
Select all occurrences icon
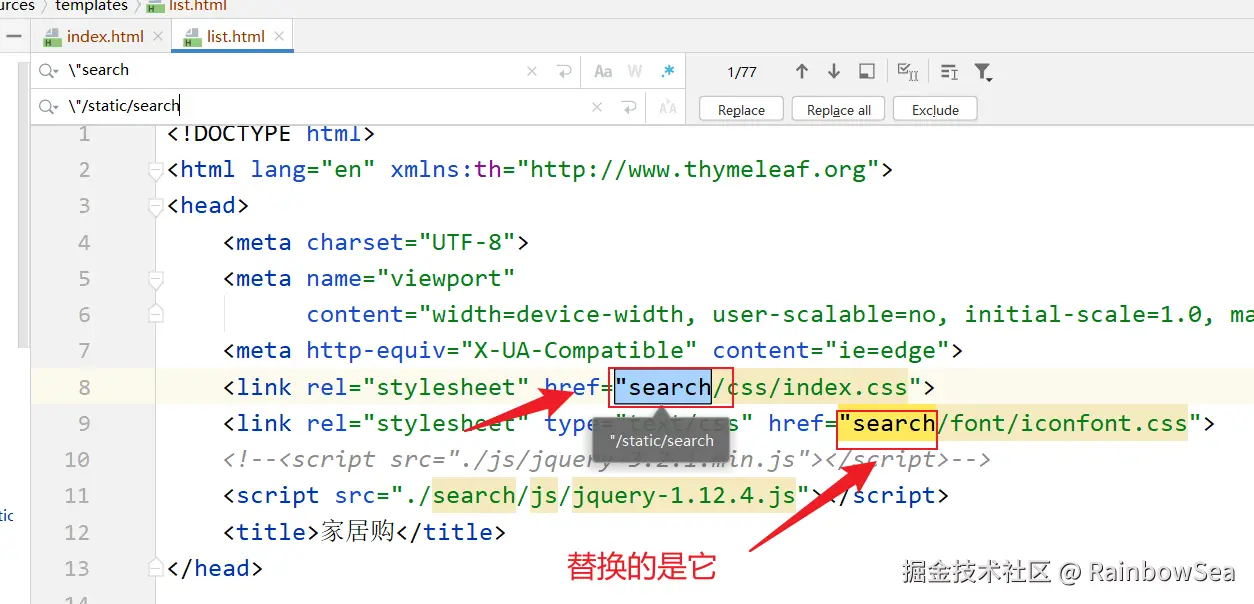[x=908, y=71]
